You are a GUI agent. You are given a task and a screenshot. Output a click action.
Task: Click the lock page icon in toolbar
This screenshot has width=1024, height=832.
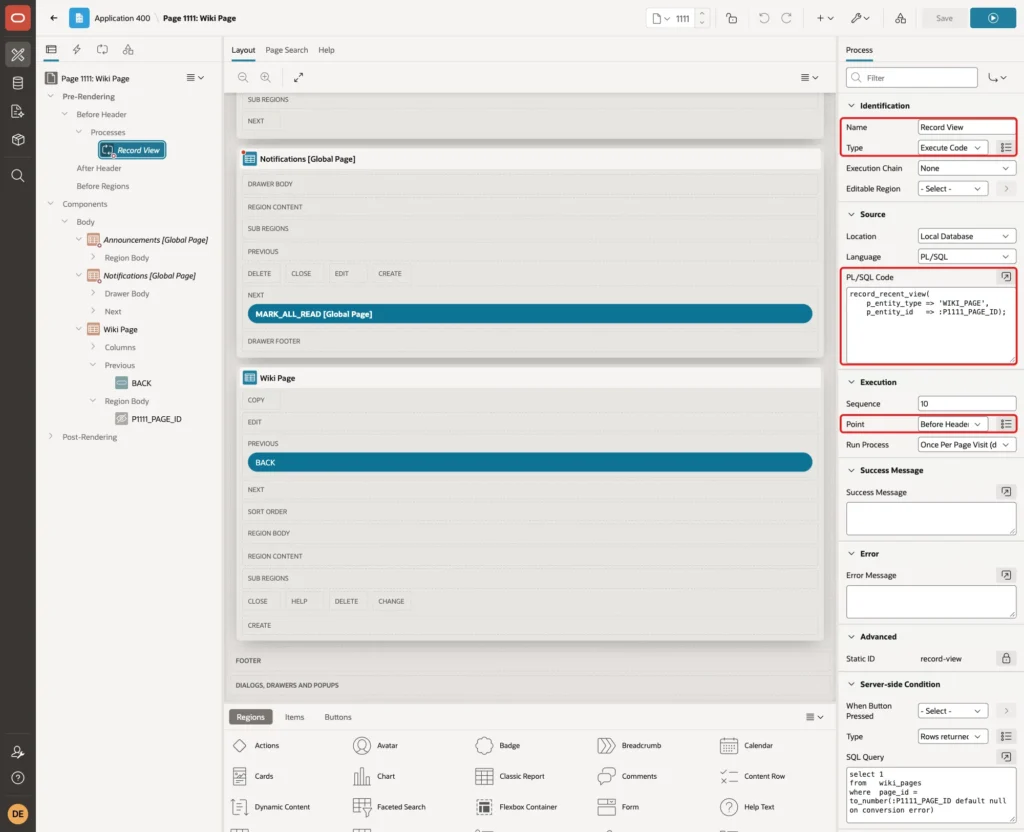pos(731,18)
